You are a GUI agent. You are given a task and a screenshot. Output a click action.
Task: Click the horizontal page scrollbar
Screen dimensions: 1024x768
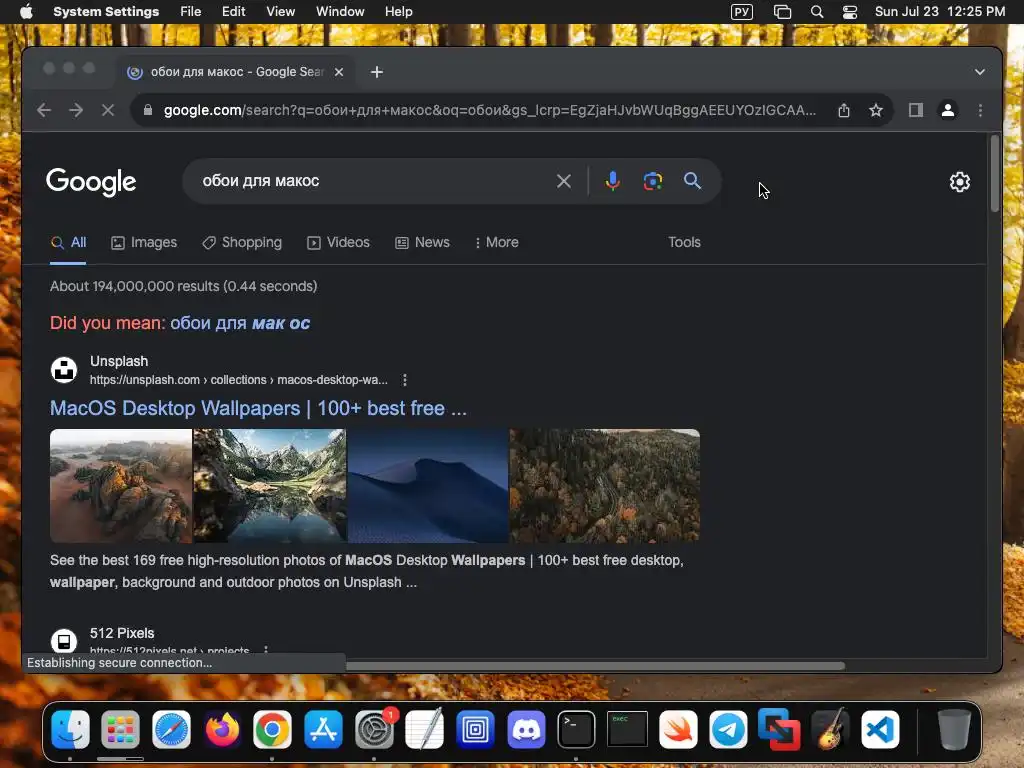coord(594,665)
